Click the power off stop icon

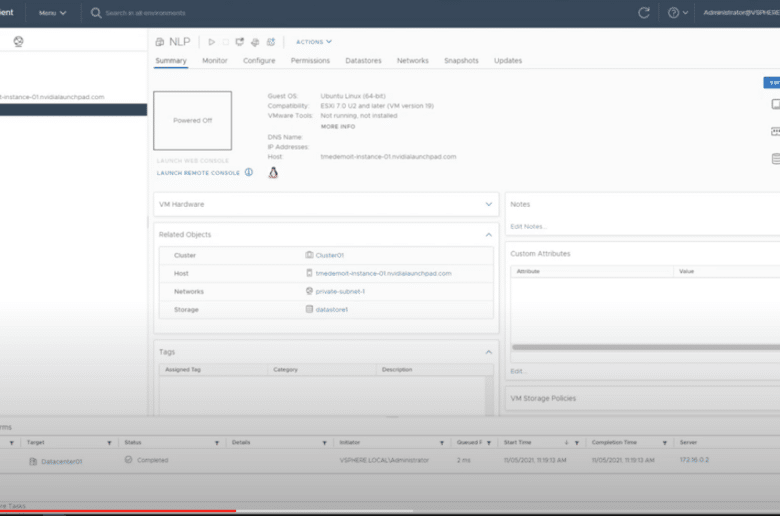pos(226,42)
